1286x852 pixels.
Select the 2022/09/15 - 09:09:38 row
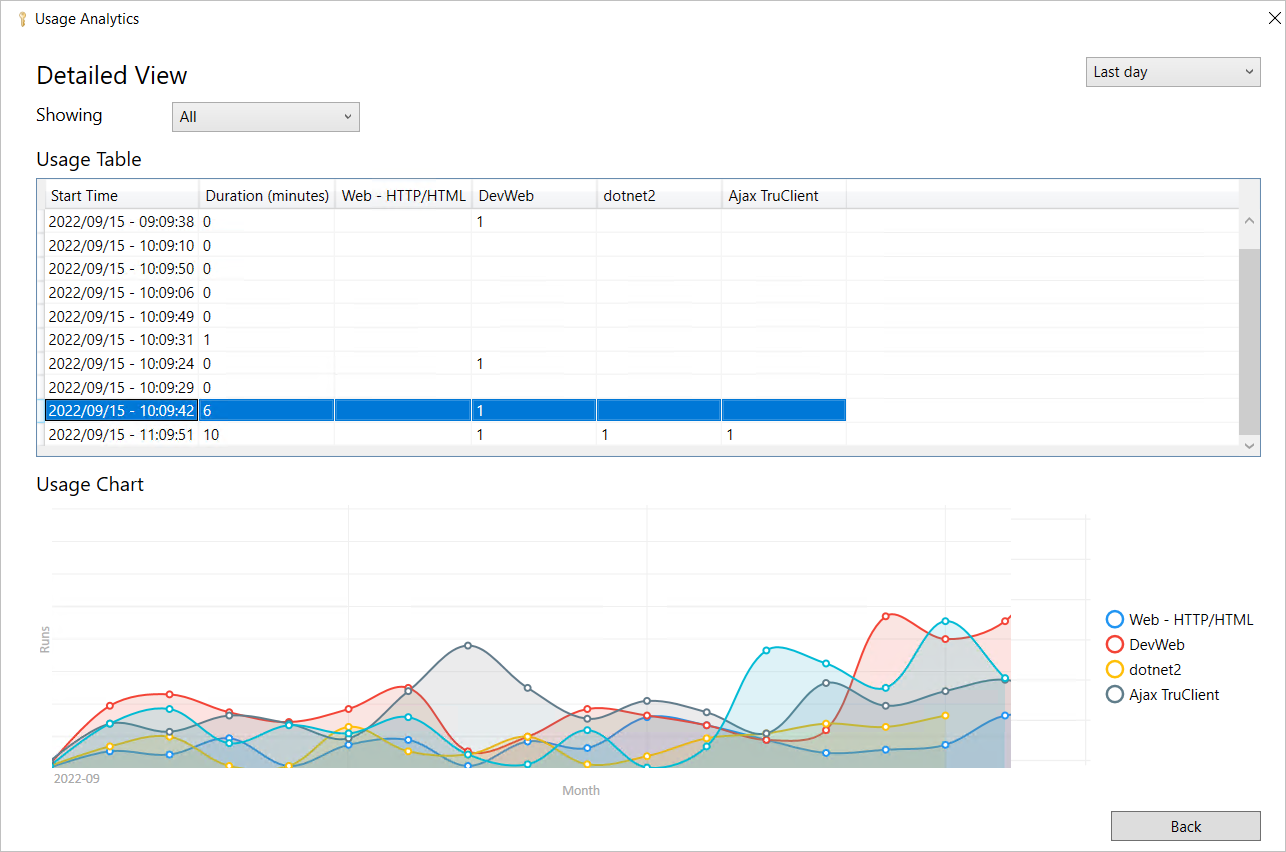point(121,222)
